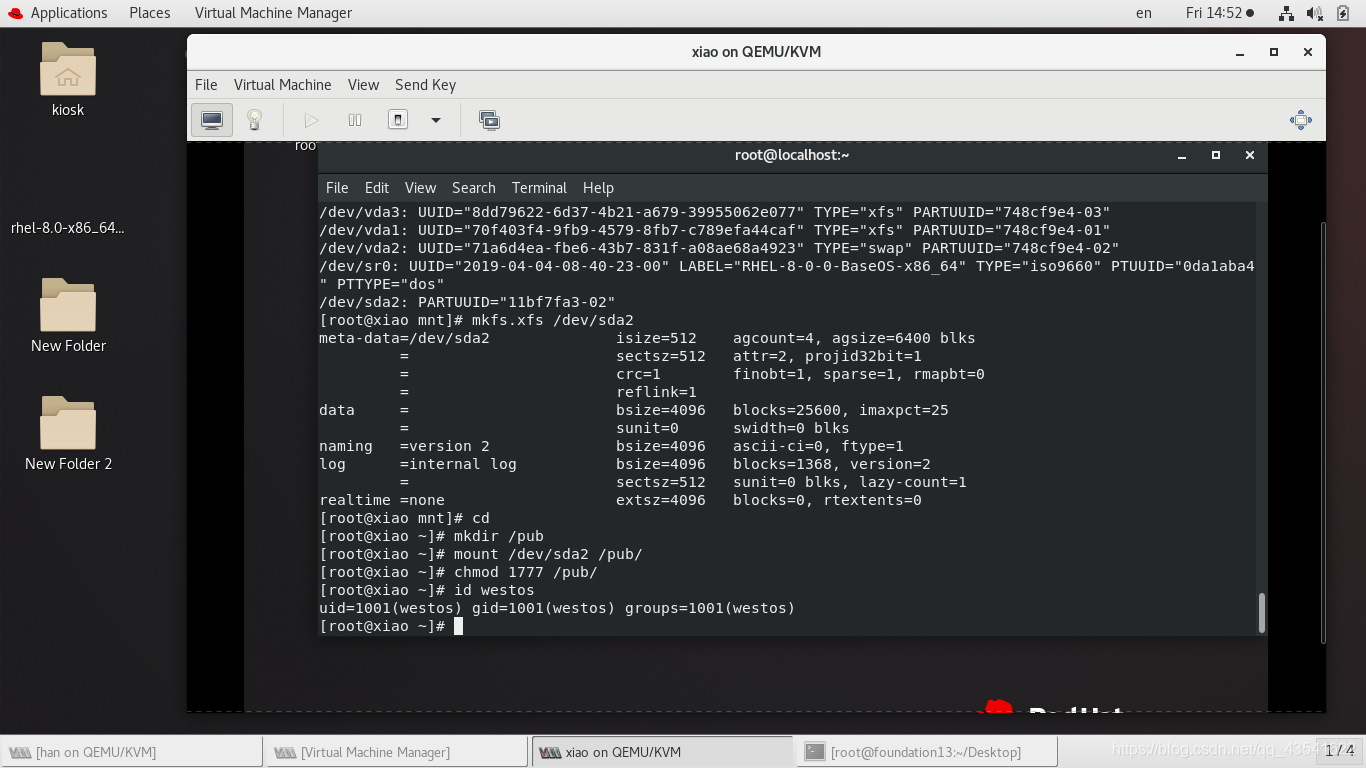Image resolution: width=1366 pixels, height=768 pixels.
Task: Switch to Virtual Machine Manager taskbar entry
Action: coord(397,752)
